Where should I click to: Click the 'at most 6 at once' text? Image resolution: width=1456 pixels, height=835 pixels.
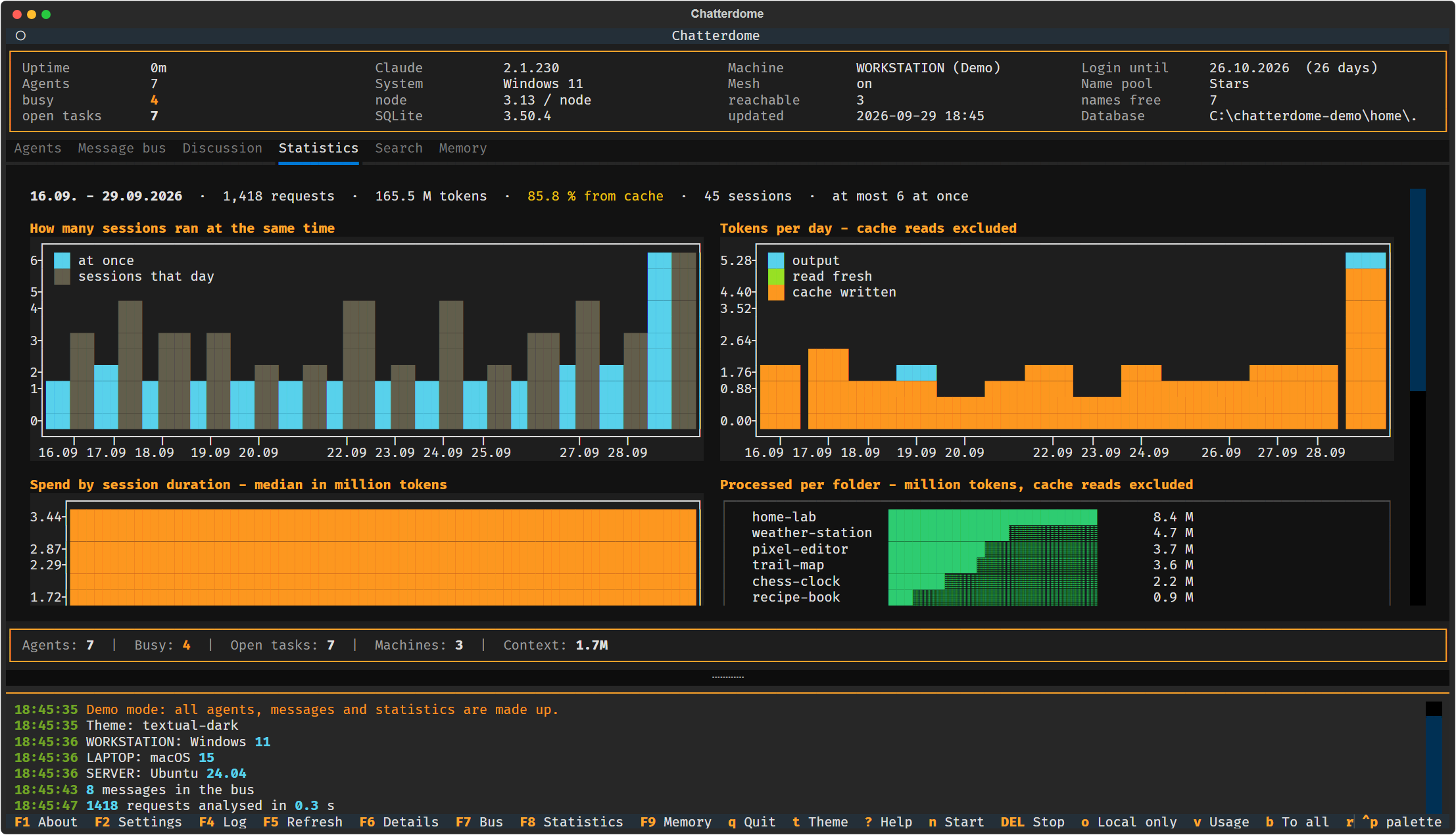click(x=900, y=197)
